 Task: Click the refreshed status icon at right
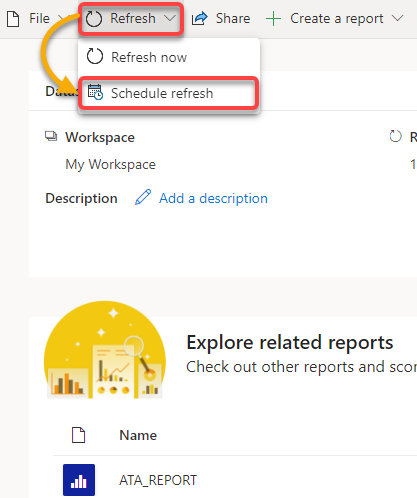coord(396,136)
